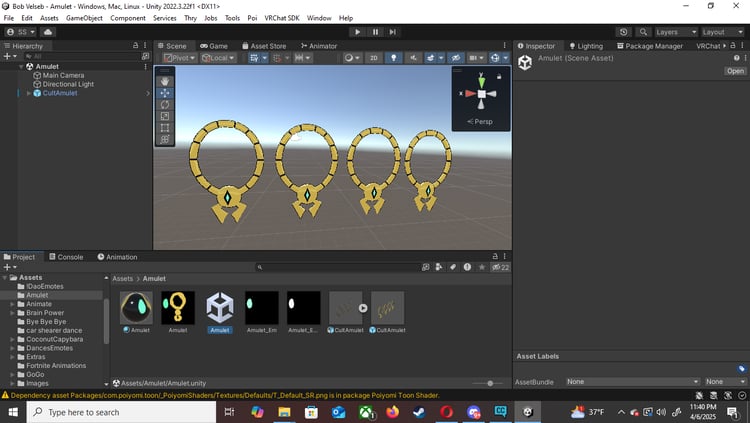
Task: Open the Opera browser taskbar icon
Action: coord(446,412)
